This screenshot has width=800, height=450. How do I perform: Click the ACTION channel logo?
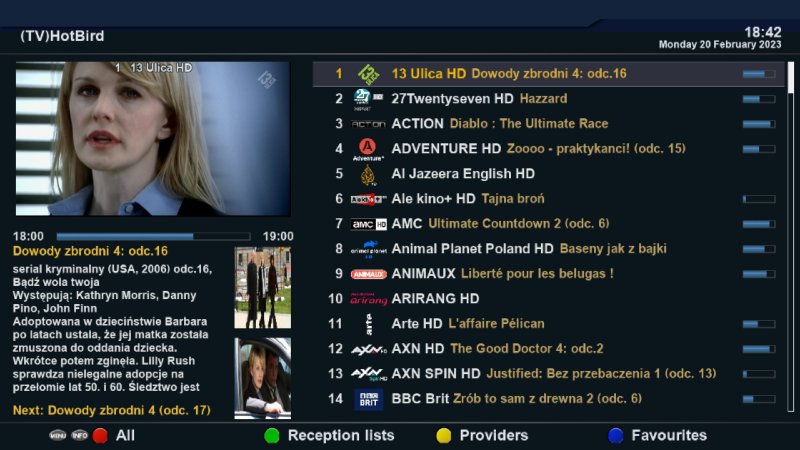[368, 124]
